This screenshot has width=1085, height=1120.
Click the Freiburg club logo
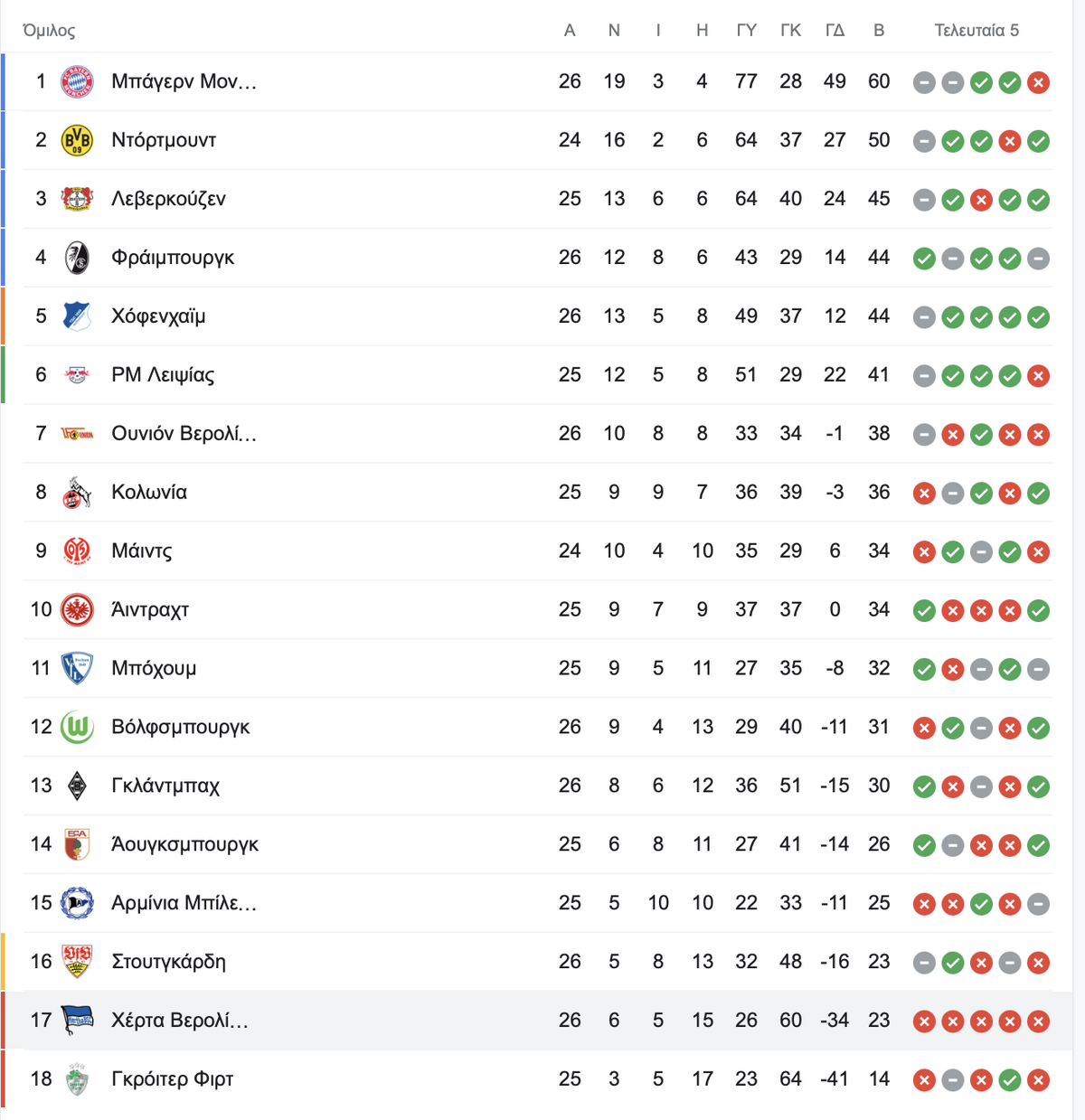[x=77, y=258]
